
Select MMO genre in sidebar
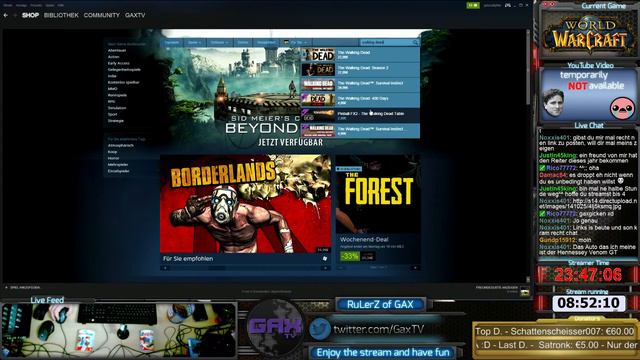point(113,89)
